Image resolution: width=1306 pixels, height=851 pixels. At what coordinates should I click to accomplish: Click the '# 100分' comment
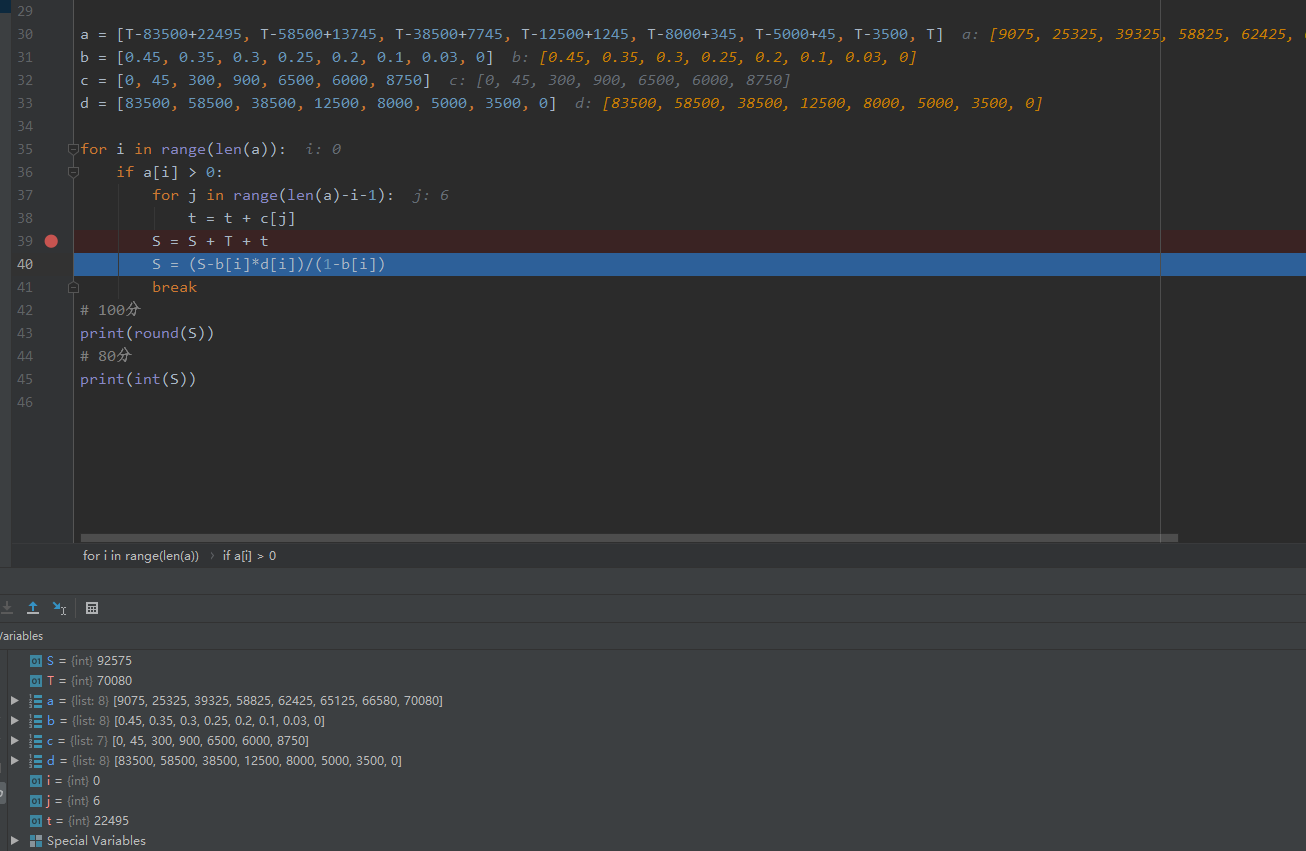coord(110,310)
